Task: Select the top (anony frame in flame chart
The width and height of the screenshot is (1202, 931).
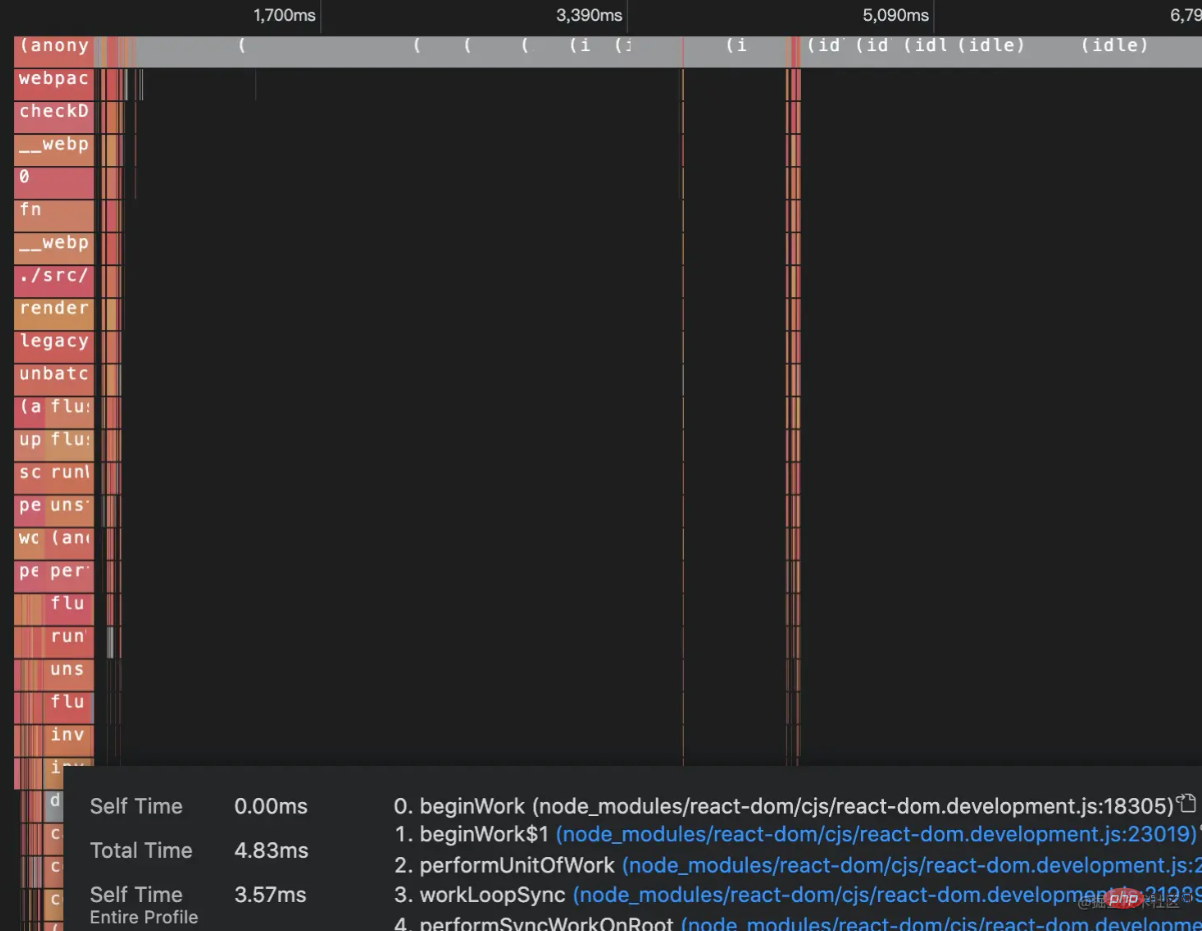Action: coord(54,46)
